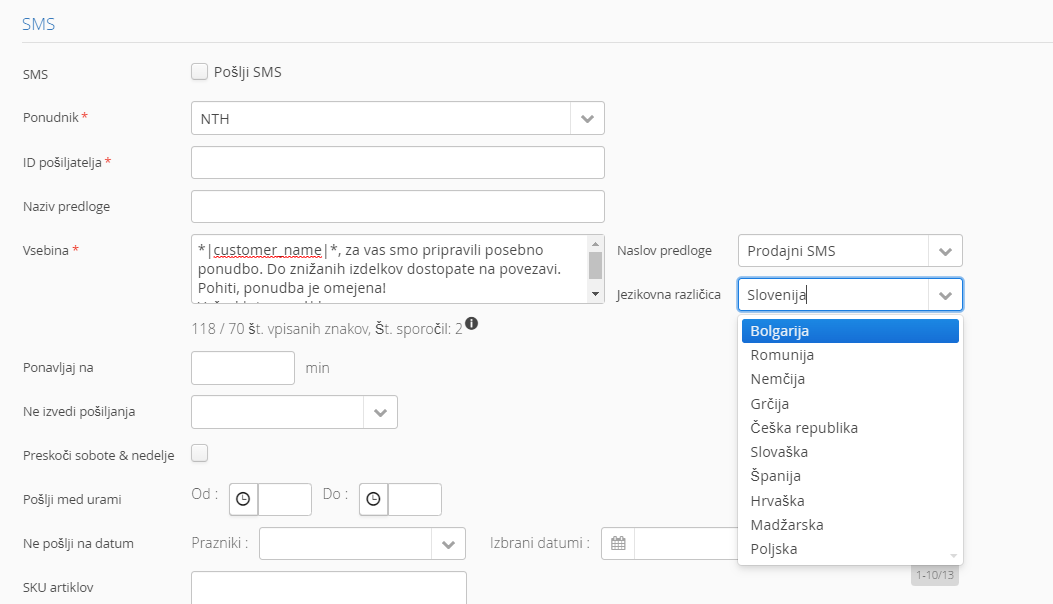Click the Prodajni SMS template title field

[833, 251]
